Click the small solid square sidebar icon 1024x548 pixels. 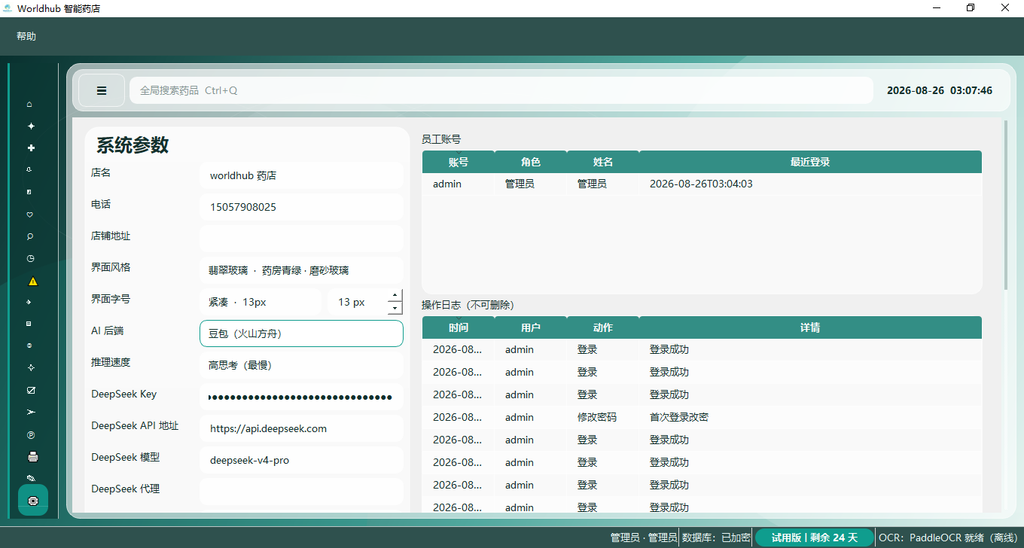[30, 323]
